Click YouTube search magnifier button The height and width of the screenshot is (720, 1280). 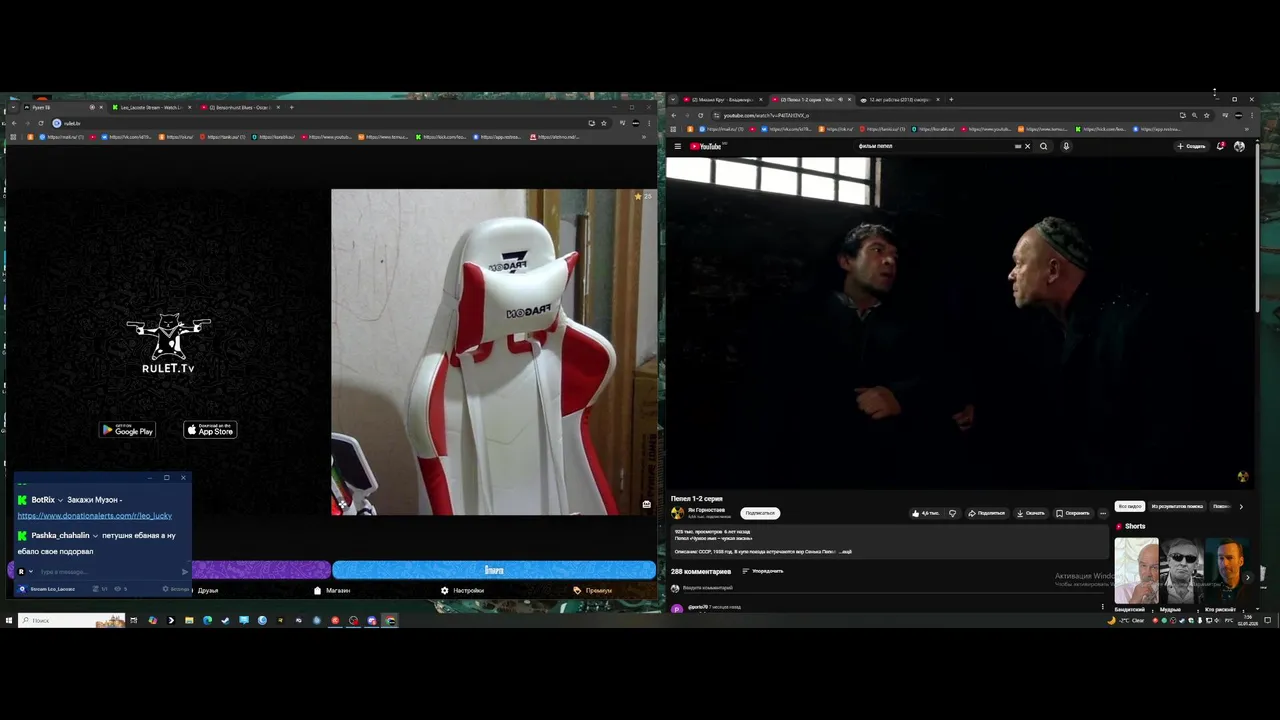tap(1043, 146)
